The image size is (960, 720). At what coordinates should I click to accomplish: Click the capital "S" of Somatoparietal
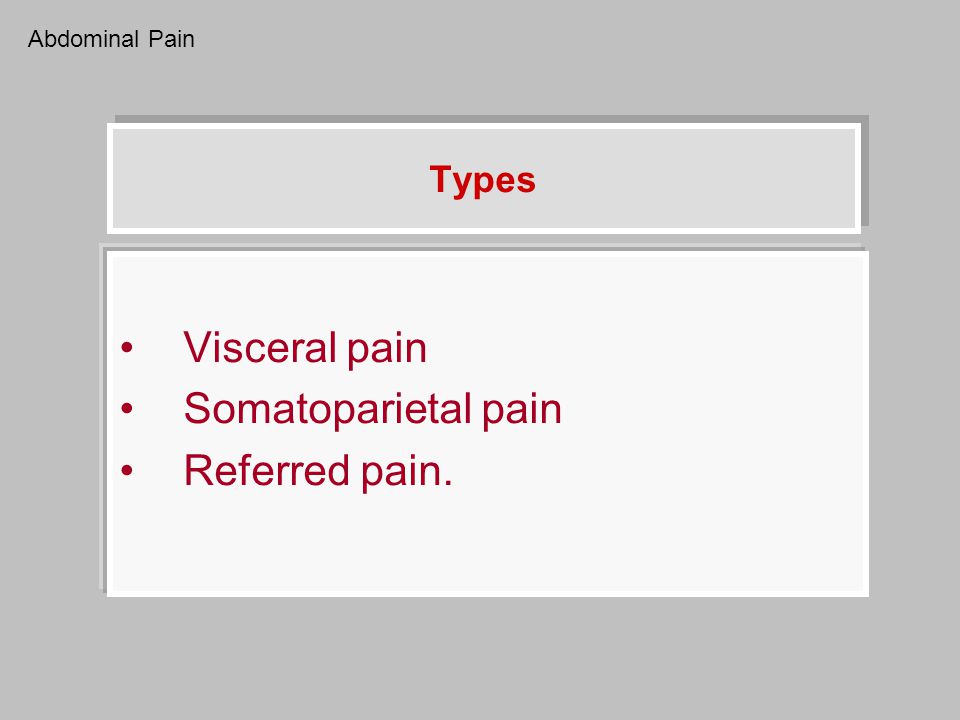click(198, 408)
